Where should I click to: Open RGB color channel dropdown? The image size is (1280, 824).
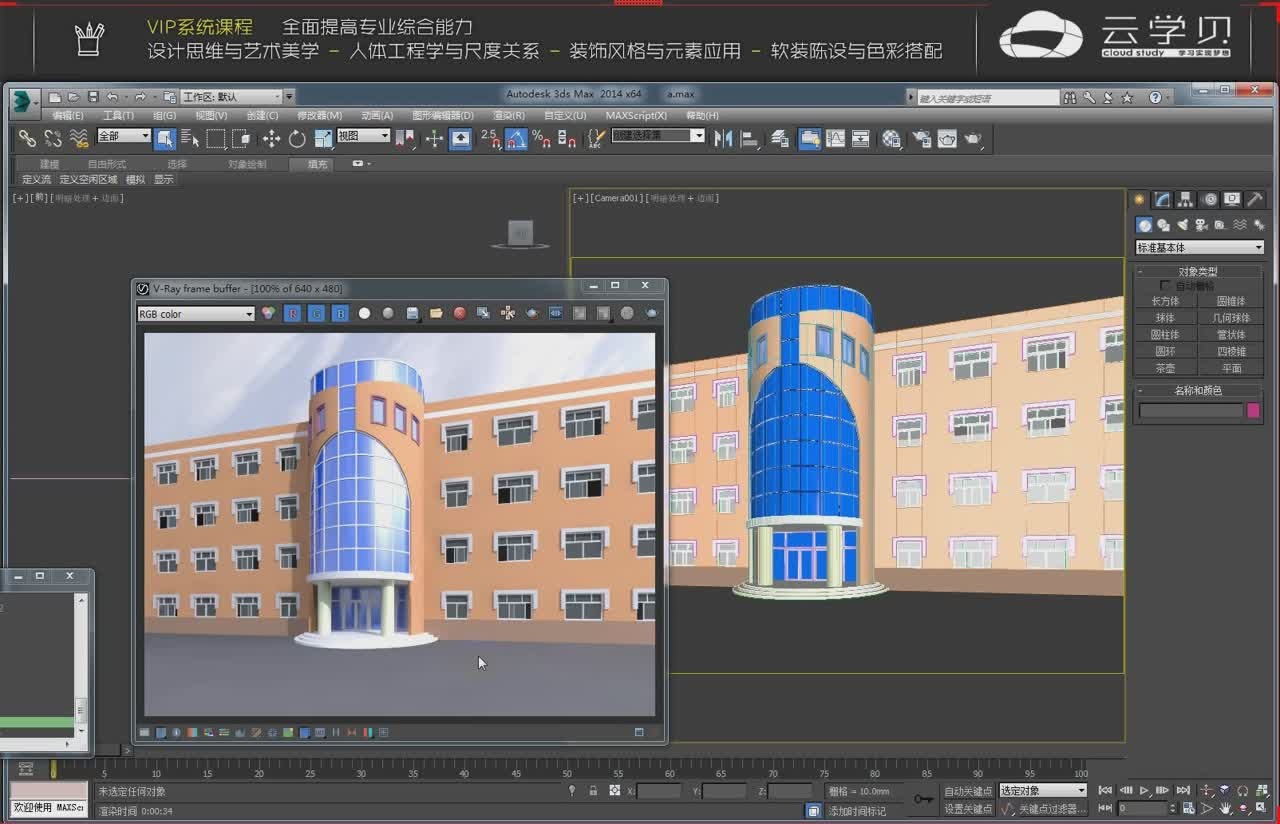click(x=196, y=314)
